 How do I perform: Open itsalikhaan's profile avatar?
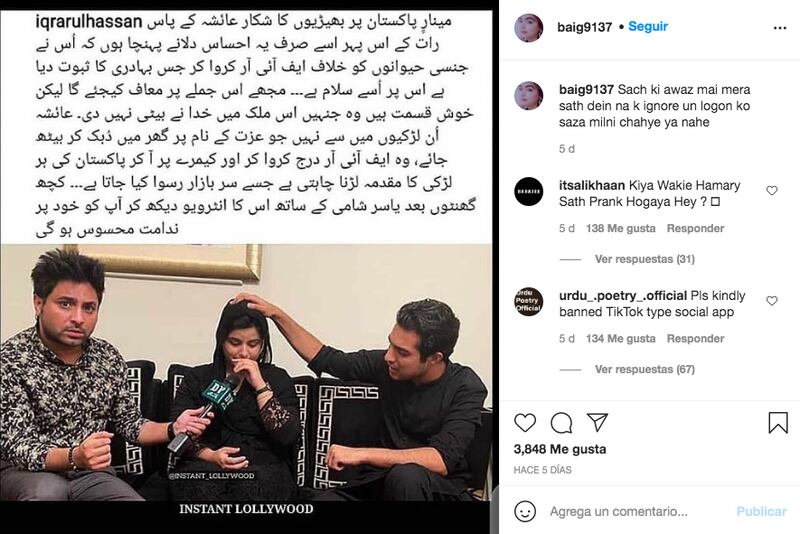[x=529, y=192]
